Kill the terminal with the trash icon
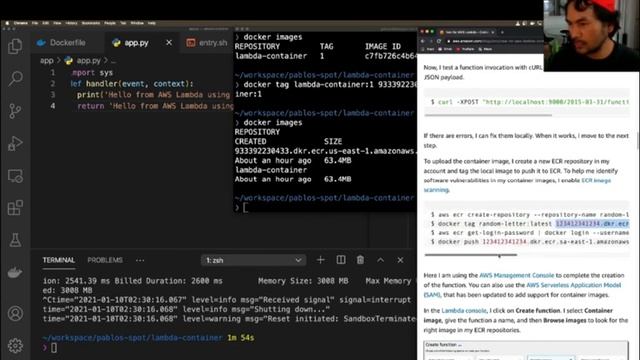The width and height of the screenshot is (640, 360). pyautogui.click(x=360, y=260)
